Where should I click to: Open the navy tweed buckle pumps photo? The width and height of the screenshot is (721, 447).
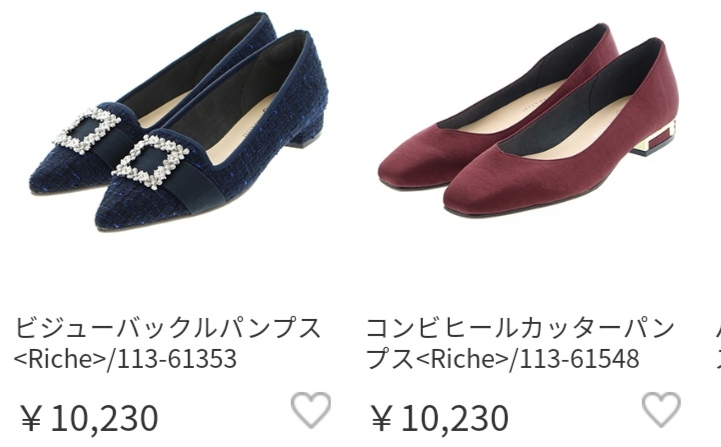(179, 122)
